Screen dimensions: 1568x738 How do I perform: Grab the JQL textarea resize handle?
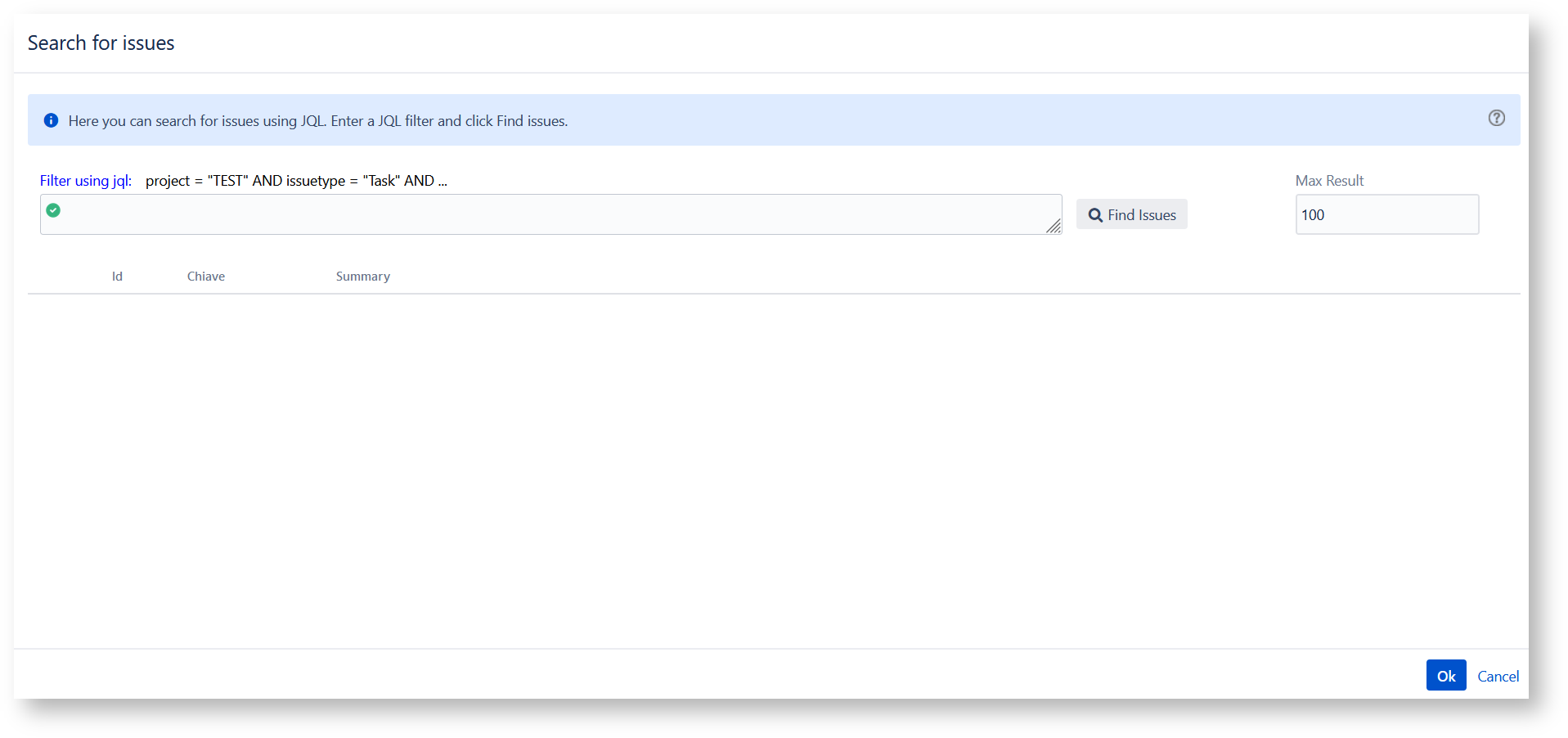click(1054, 227)
